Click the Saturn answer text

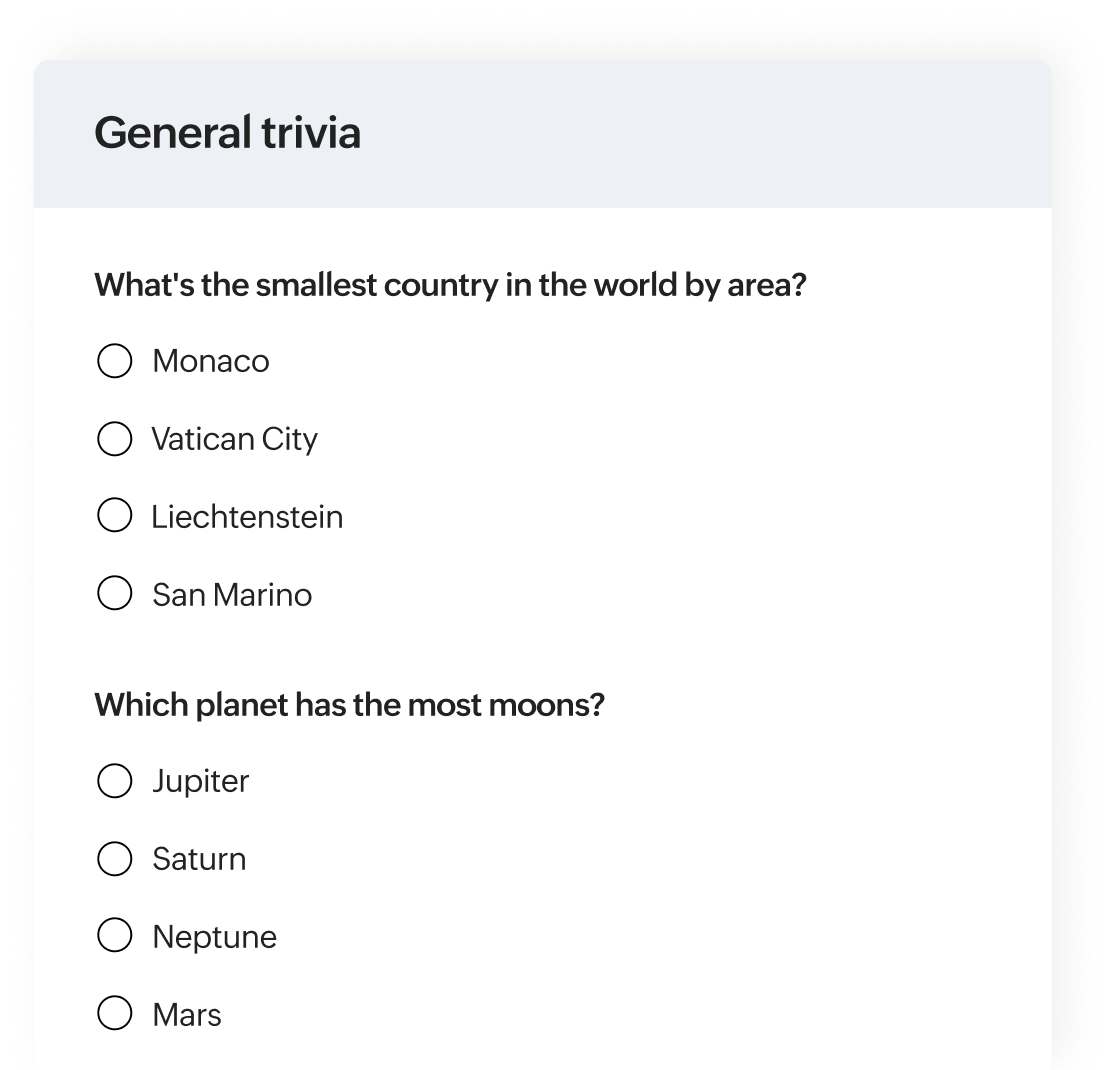tap(198, 858)
